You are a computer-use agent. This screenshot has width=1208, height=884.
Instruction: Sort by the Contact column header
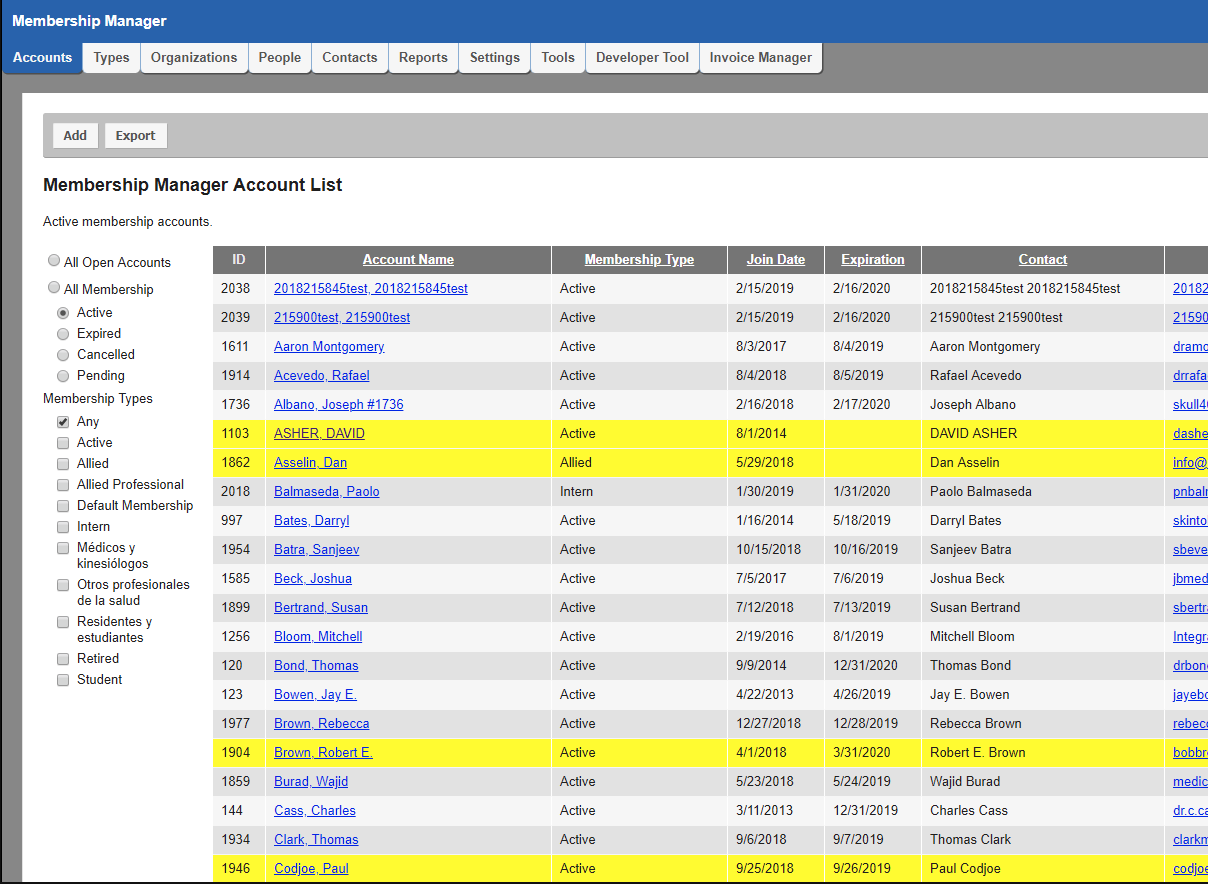click(x=1043, y=260)
